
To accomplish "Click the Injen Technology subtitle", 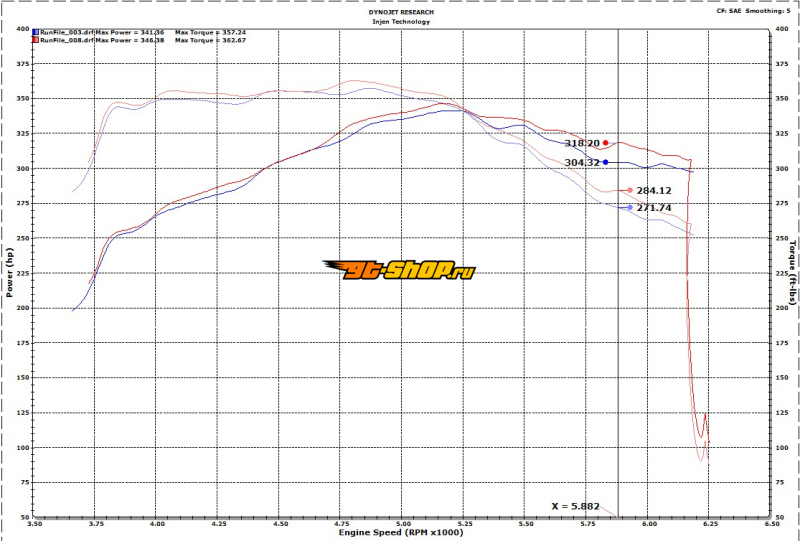I will (x=398, y=19).
